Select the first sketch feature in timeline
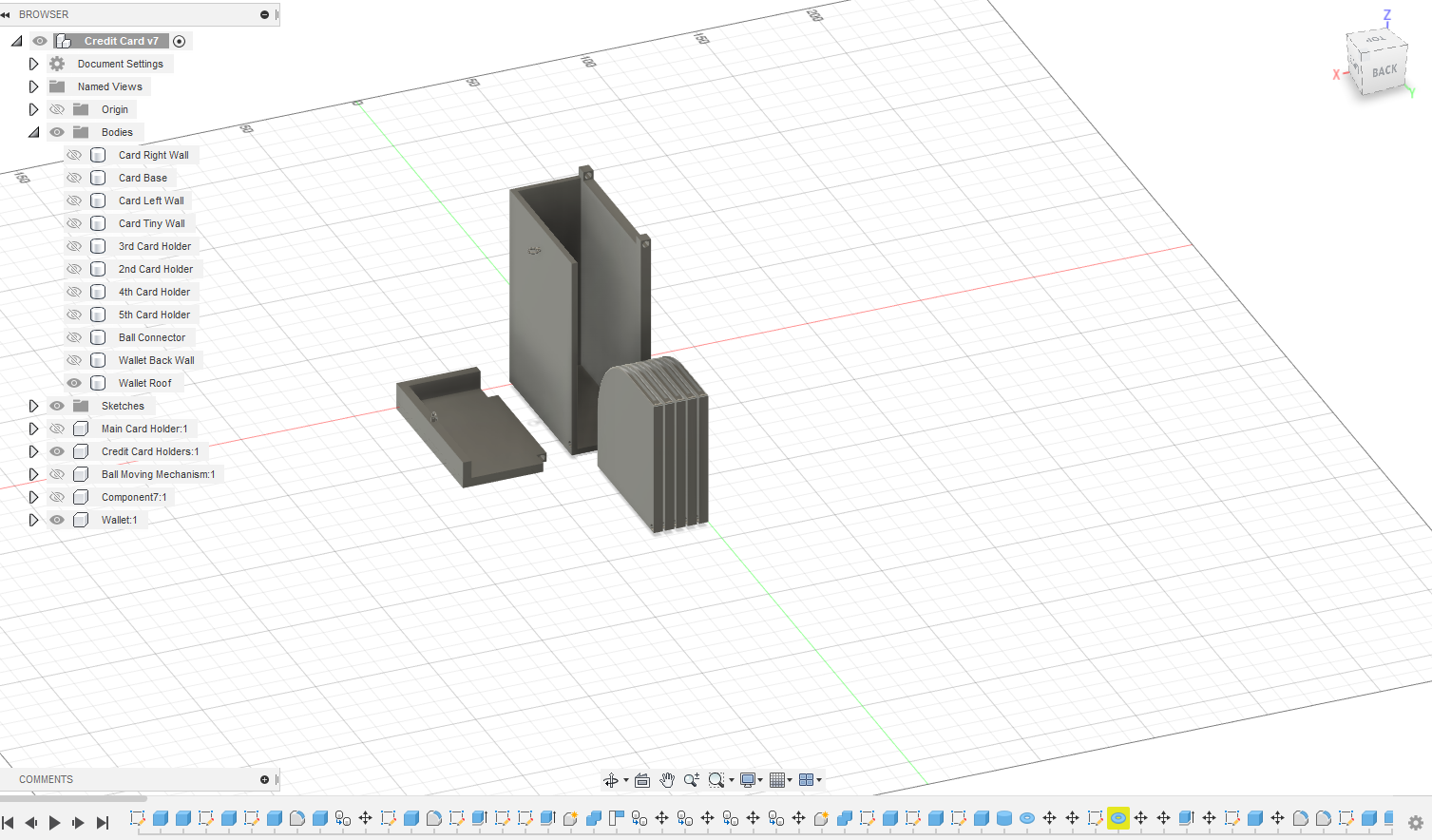The image size is (1432, 840). pos(138,818)
